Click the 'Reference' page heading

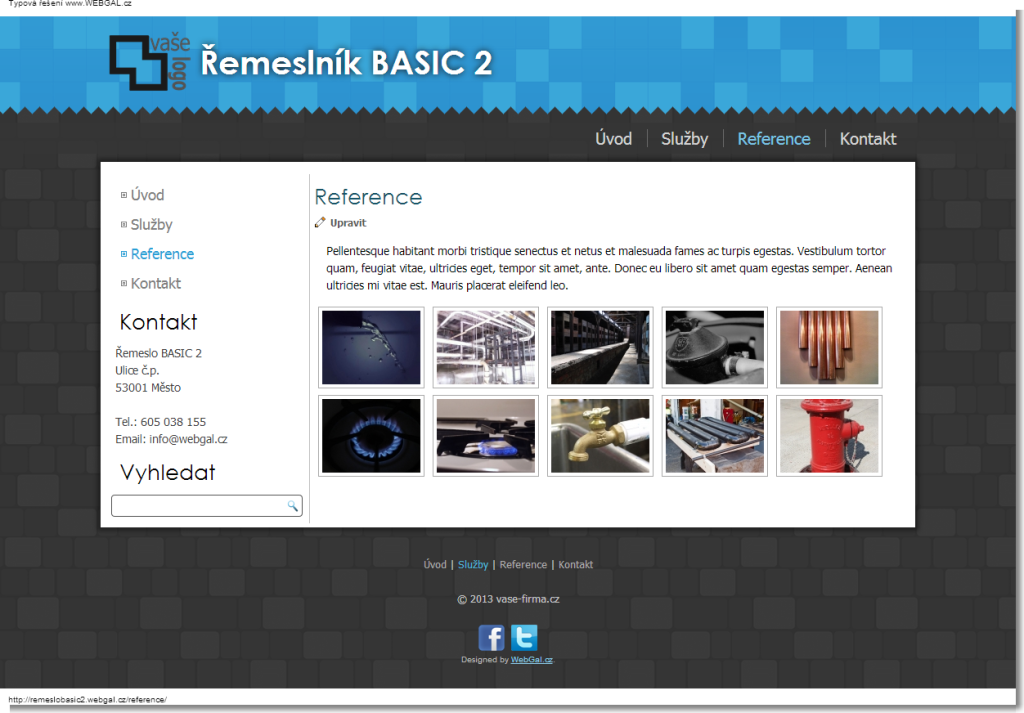368,197
